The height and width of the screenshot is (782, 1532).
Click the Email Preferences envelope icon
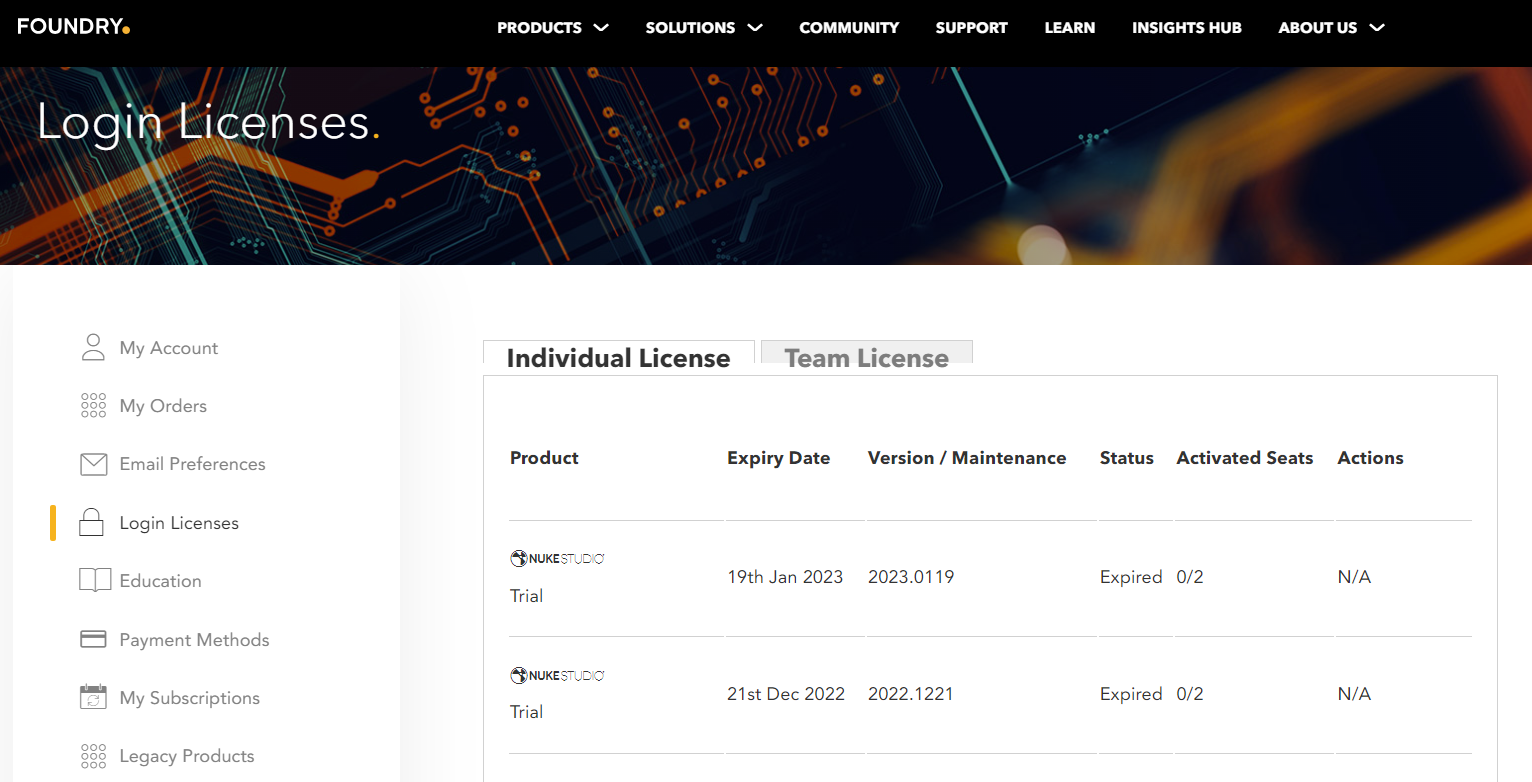pos(93,464)
